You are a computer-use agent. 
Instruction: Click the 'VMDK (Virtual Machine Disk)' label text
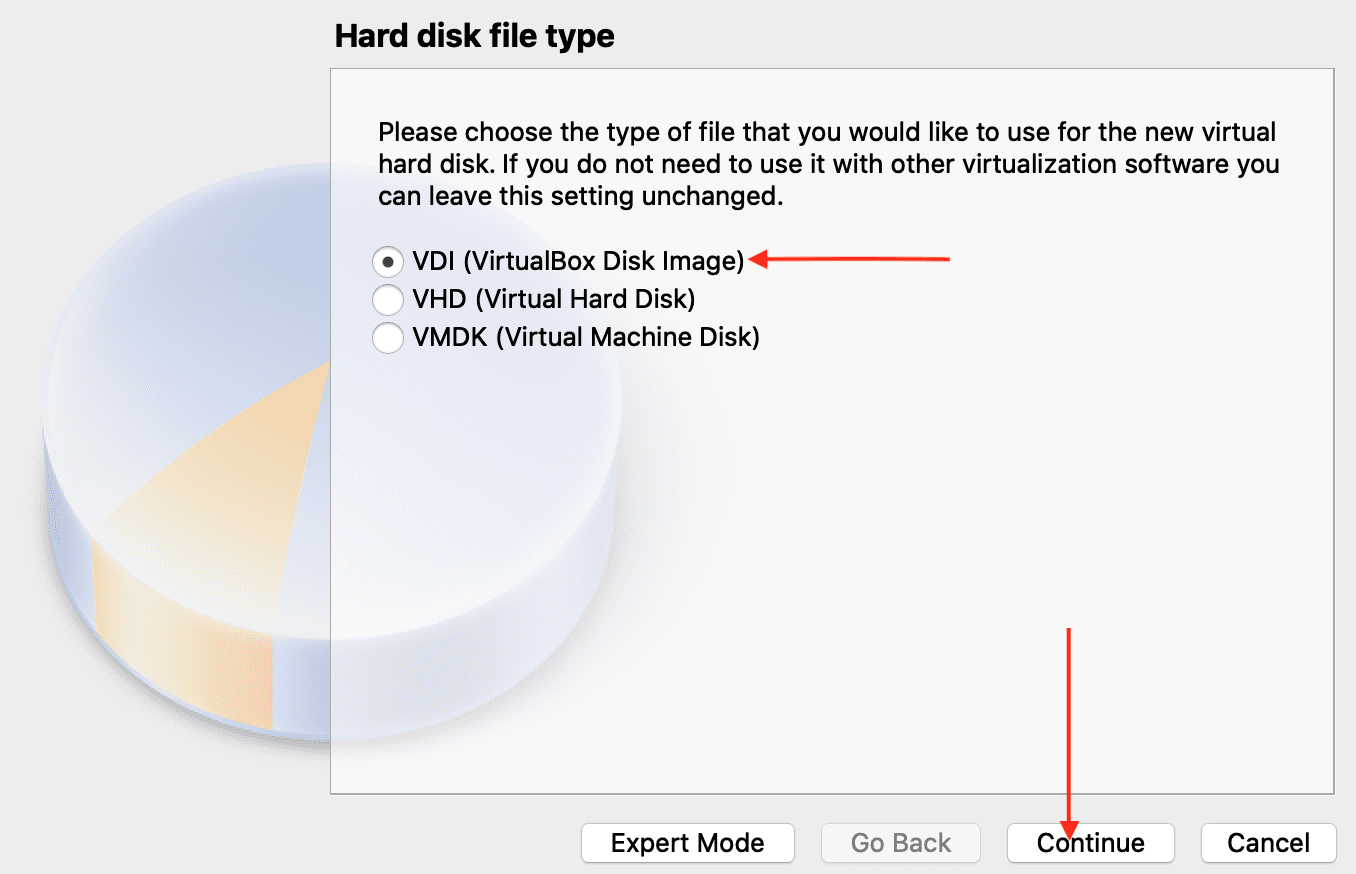point(585,338)
